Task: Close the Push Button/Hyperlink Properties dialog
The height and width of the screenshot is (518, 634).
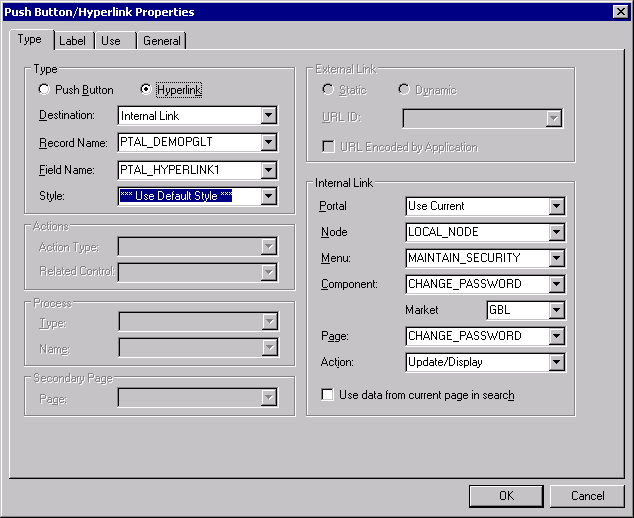Action: (x=621, y=12)
